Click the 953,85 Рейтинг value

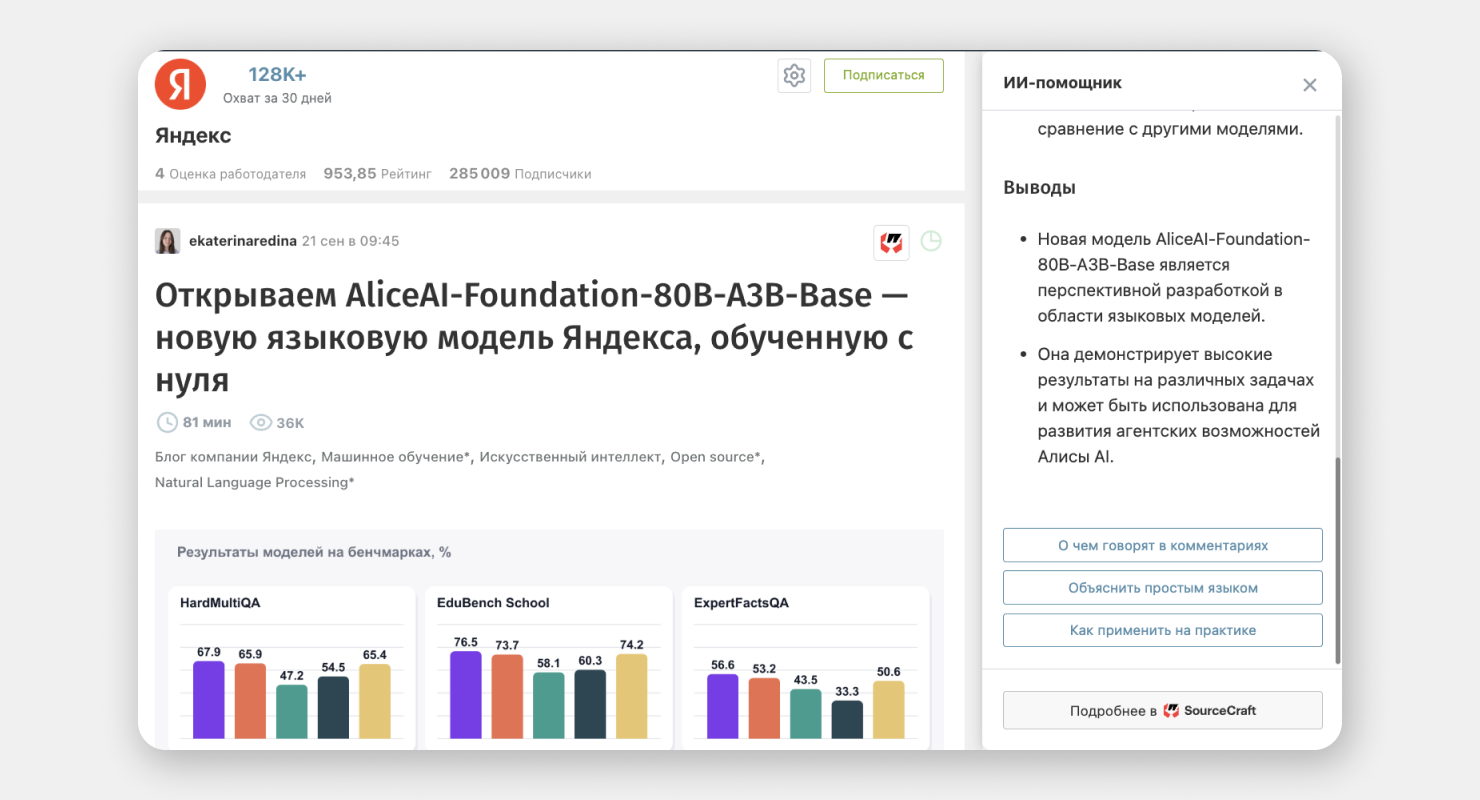click(x=377, y=174)
